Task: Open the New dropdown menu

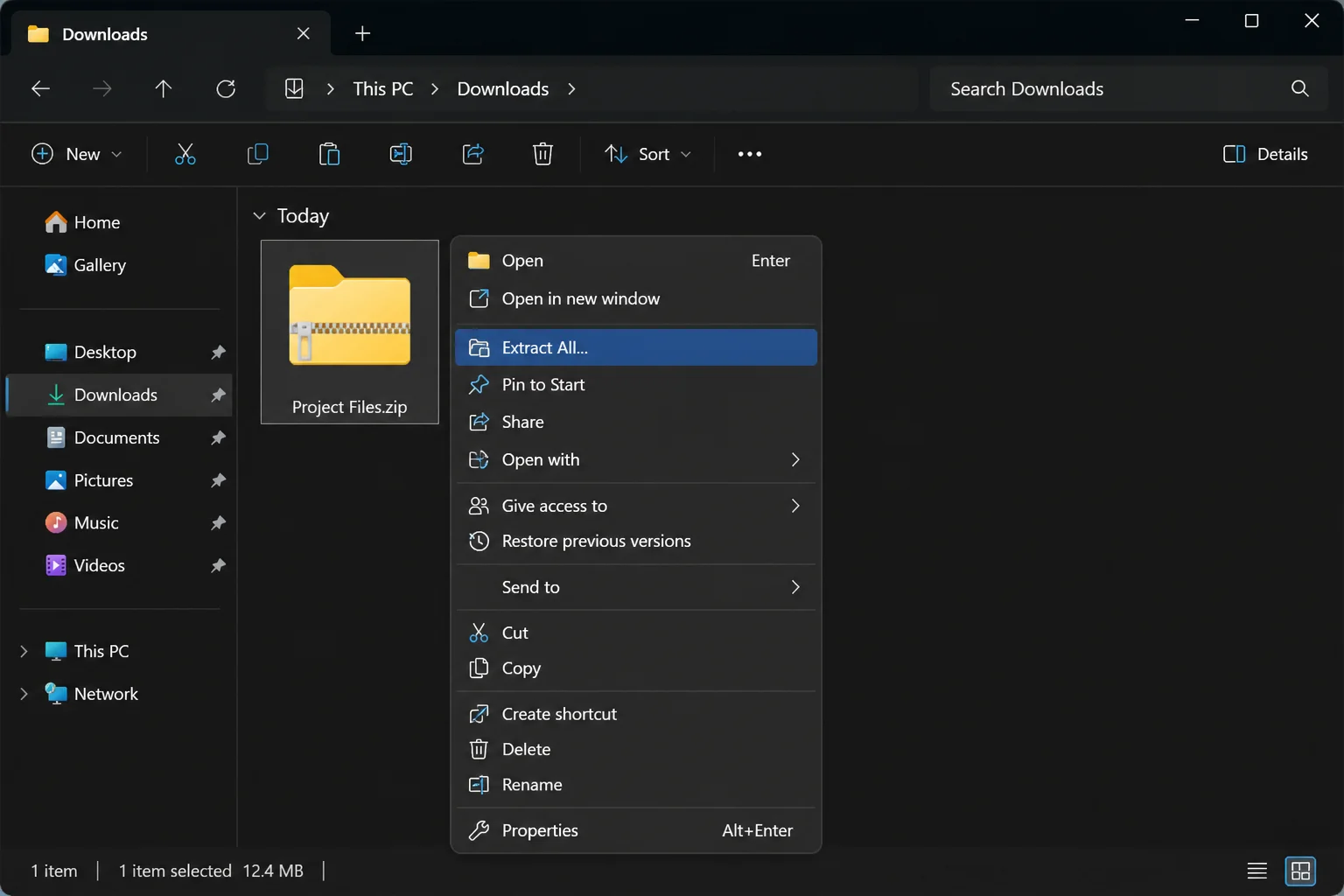Action: coord(77,154)
